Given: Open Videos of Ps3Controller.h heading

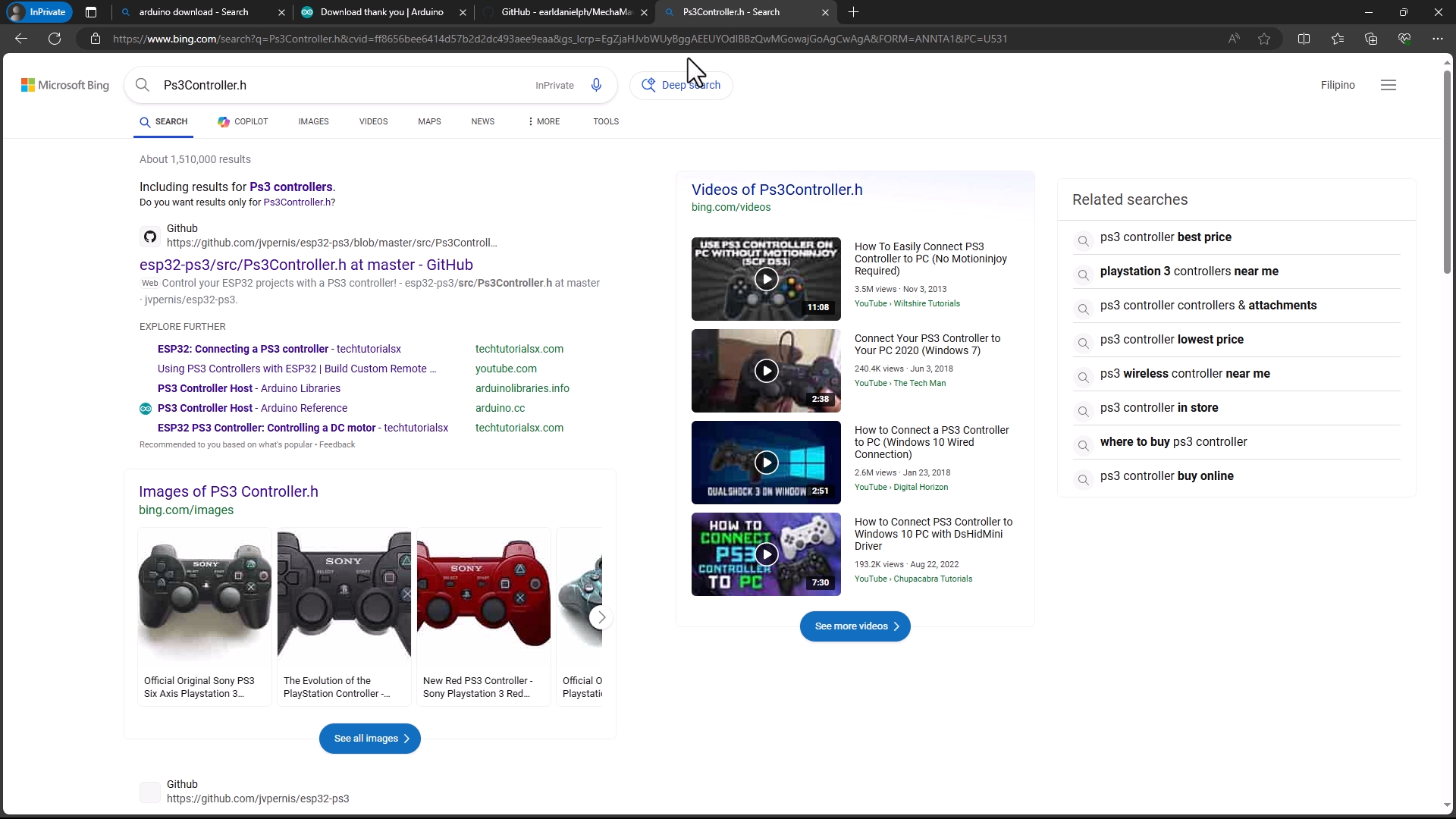Looking at the screenshot, I should (777, 190).
